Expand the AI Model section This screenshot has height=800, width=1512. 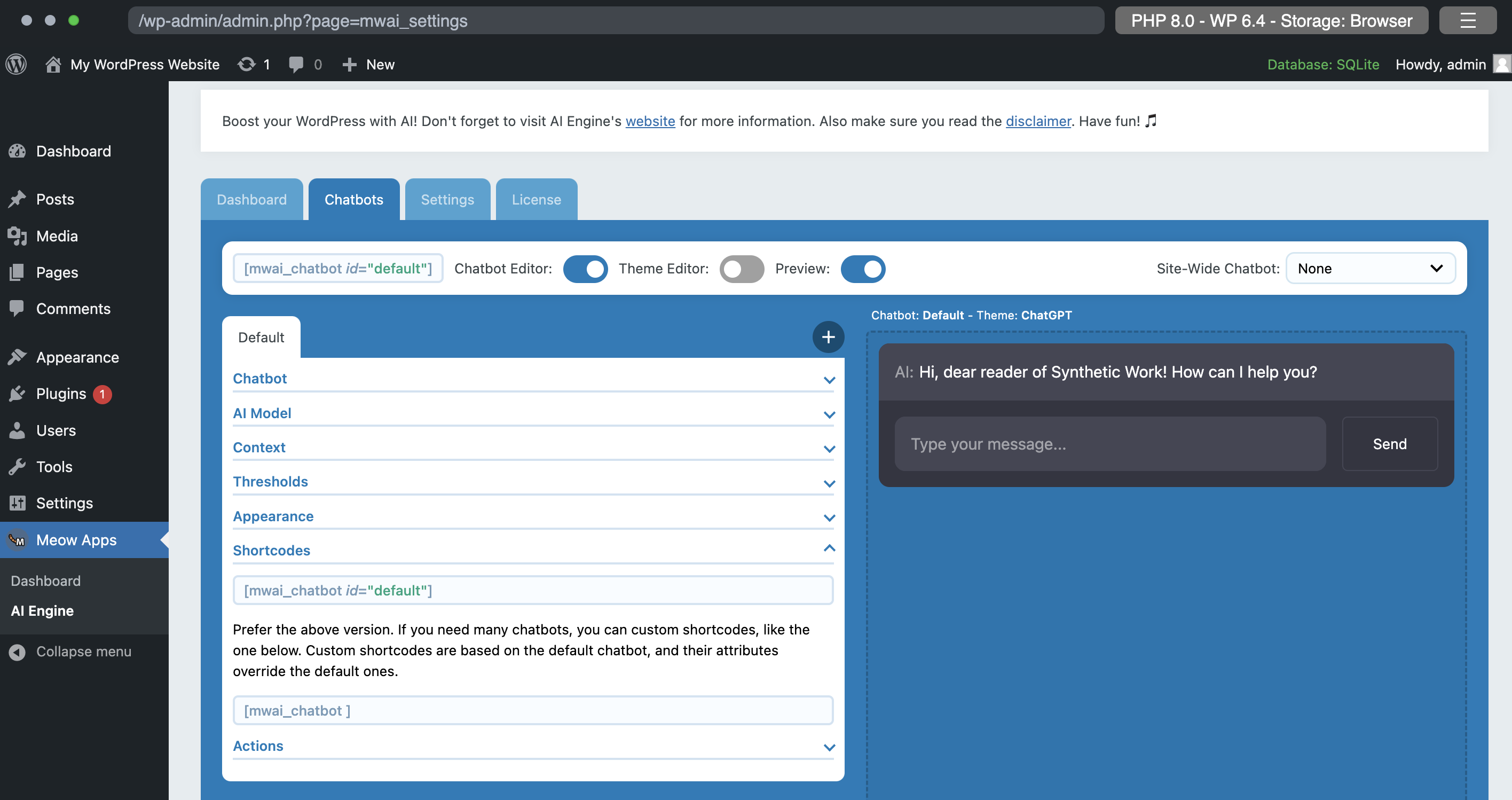[x=533, y=413]
